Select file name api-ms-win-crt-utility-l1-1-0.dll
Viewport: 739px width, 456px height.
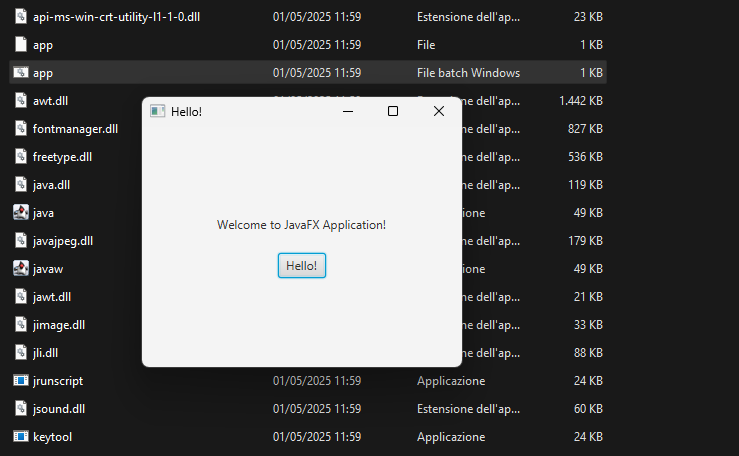click(x=116, y=17)
